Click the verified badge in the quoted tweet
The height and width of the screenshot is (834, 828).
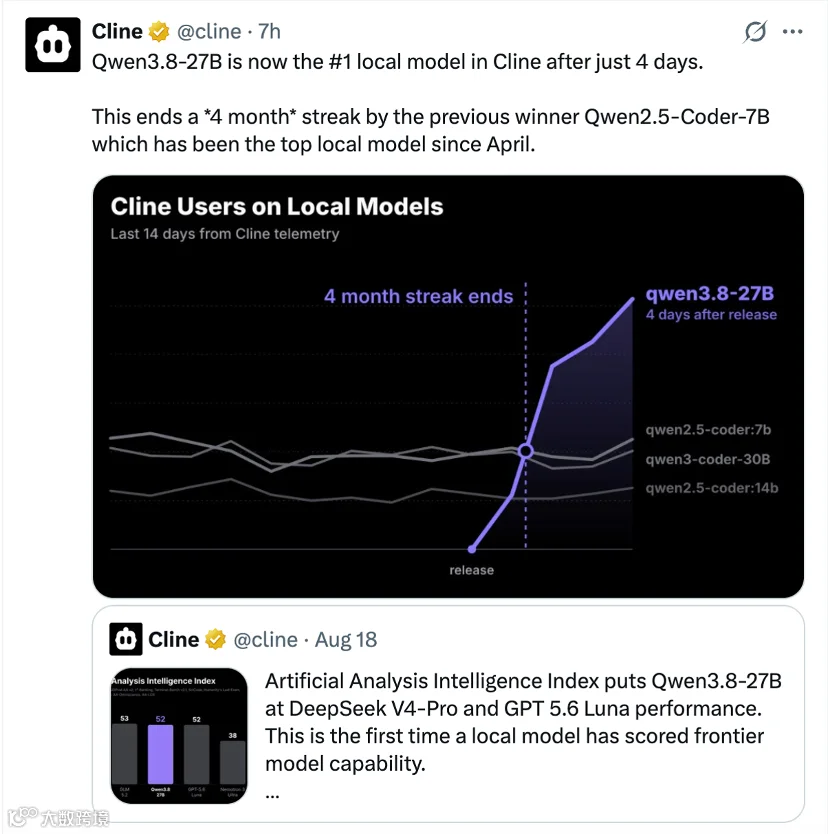pos(215,639)
